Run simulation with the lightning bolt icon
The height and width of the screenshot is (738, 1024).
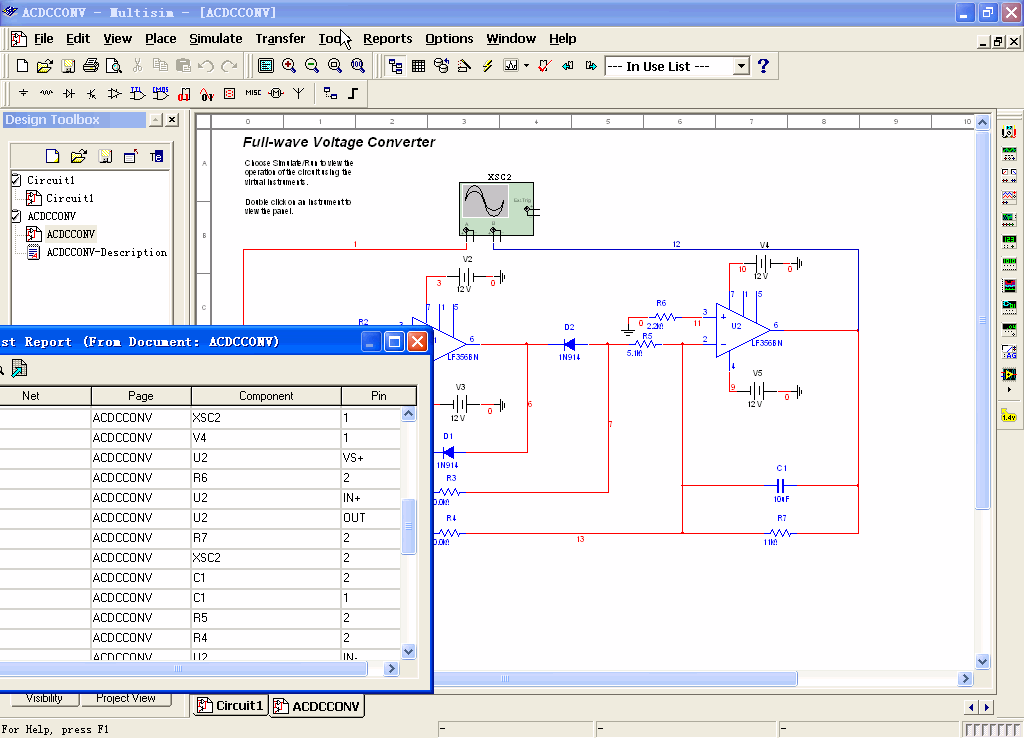point(487,66)
